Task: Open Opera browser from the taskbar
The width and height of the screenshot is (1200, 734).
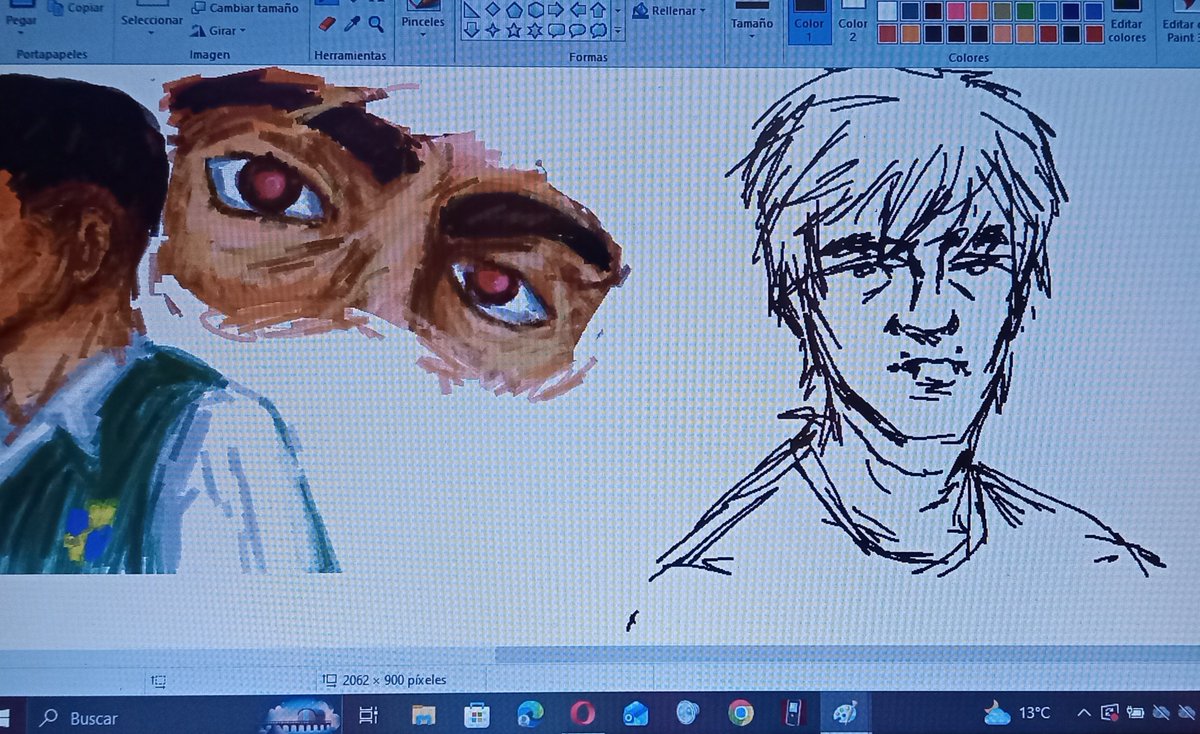Action: pos(582,713)
